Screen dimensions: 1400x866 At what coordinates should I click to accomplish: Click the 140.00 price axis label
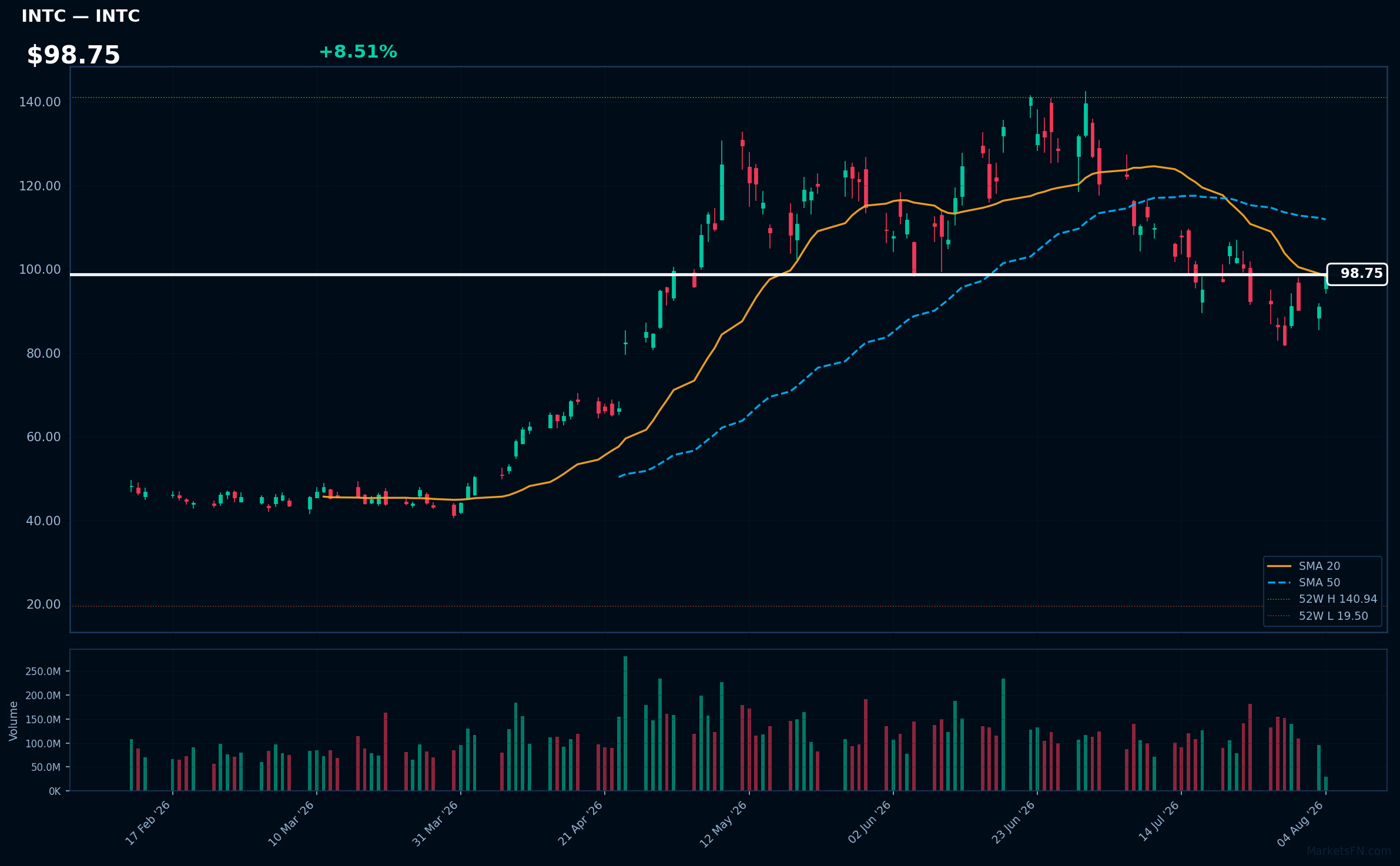tap(40, 102)
